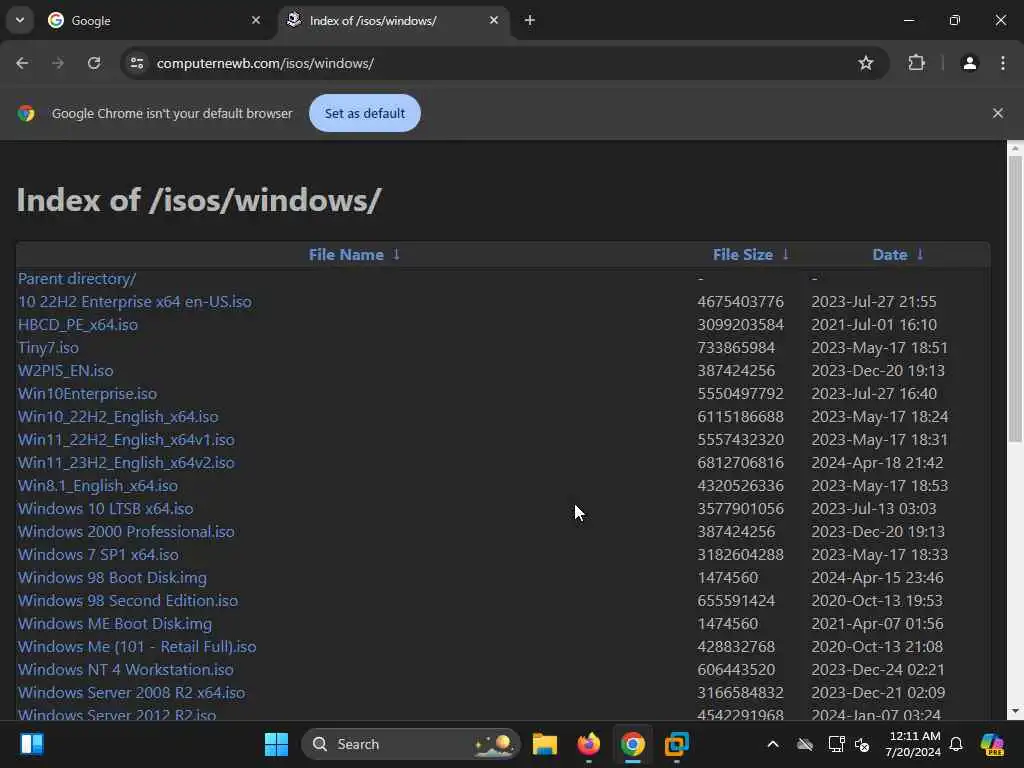The image size is (1024, 768).
Task: Go back to the previous page
Action: point(22,63)
